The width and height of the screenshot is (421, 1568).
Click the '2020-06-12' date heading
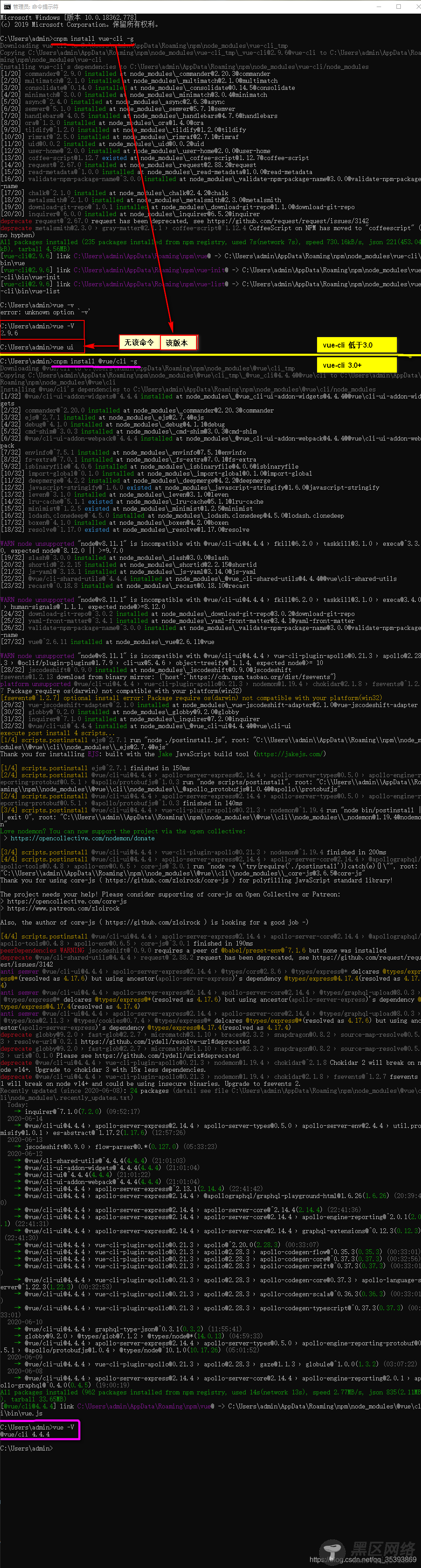(25, 1153)
